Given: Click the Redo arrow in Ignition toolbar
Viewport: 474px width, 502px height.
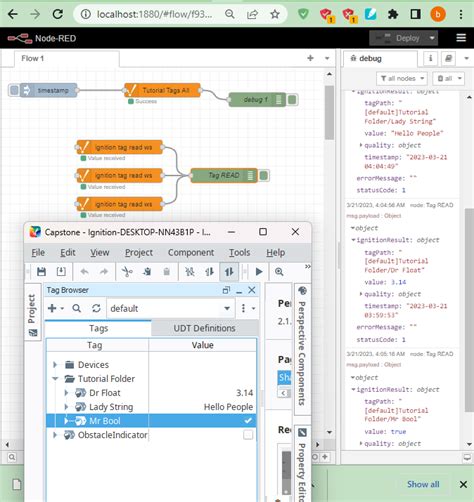Looking at the screenshot, I should pyautogui.click(x=104, y=272).
